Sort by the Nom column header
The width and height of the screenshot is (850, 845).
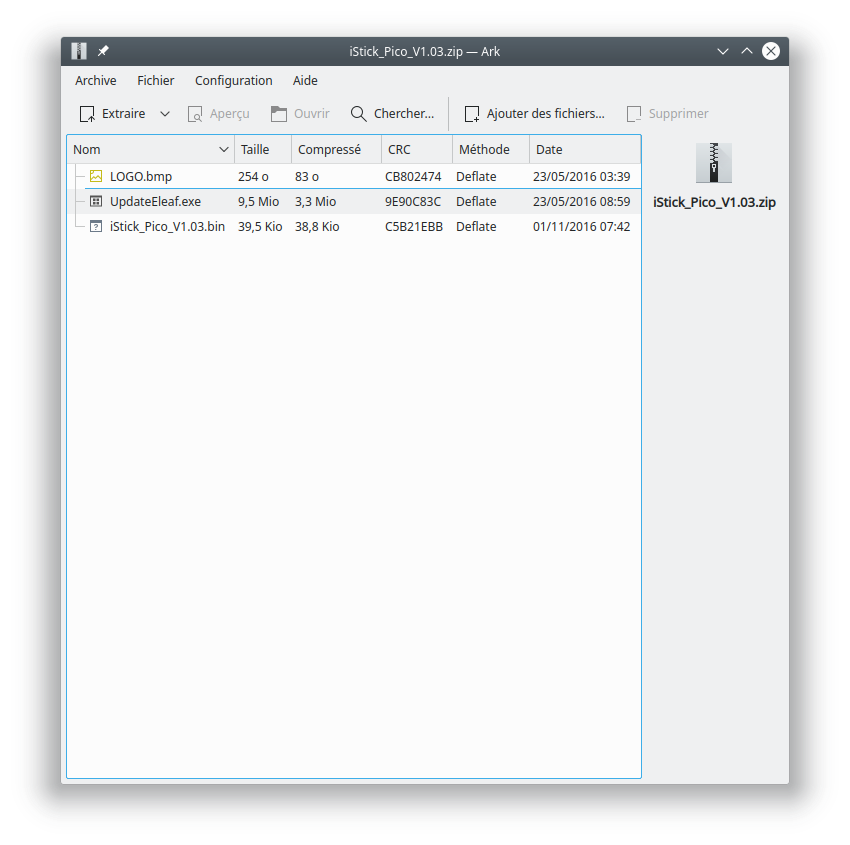coord(151,150)
